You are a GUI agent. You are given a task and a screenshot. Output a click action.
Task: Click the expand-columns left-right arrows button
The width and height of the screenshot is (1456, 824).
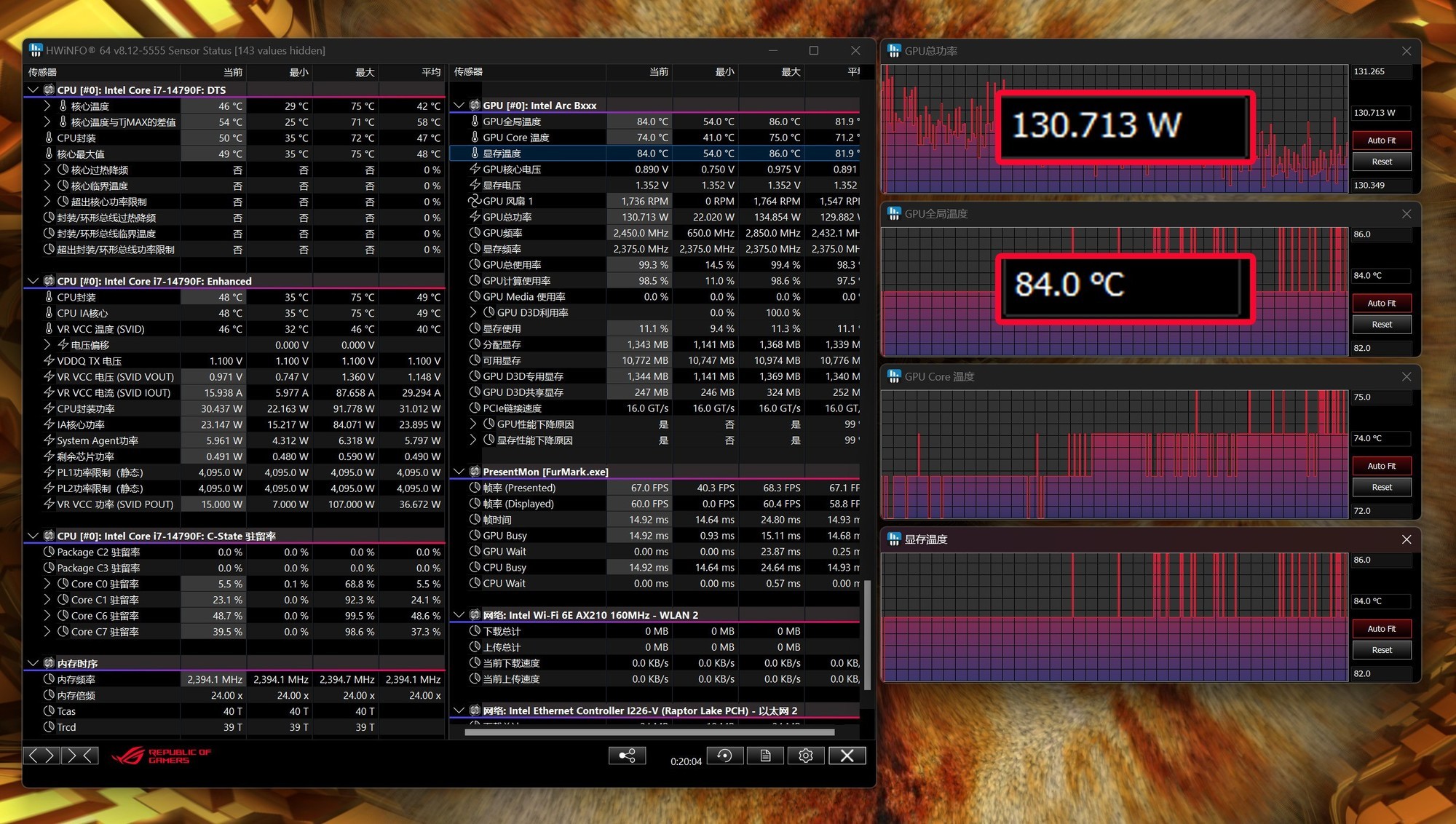tap(41, 756)
